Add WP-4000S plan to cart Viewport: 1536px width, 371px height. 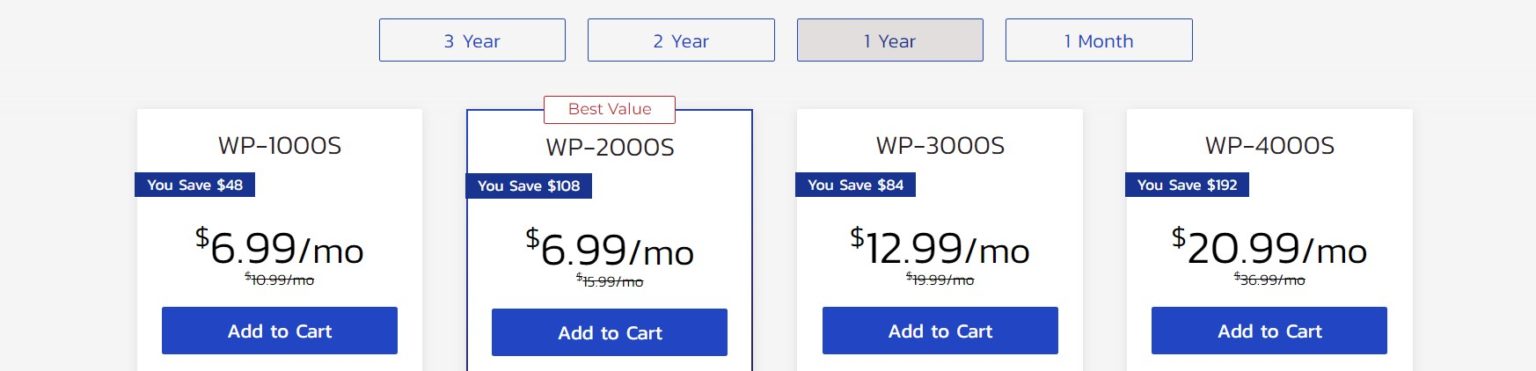click(1270, 331)
